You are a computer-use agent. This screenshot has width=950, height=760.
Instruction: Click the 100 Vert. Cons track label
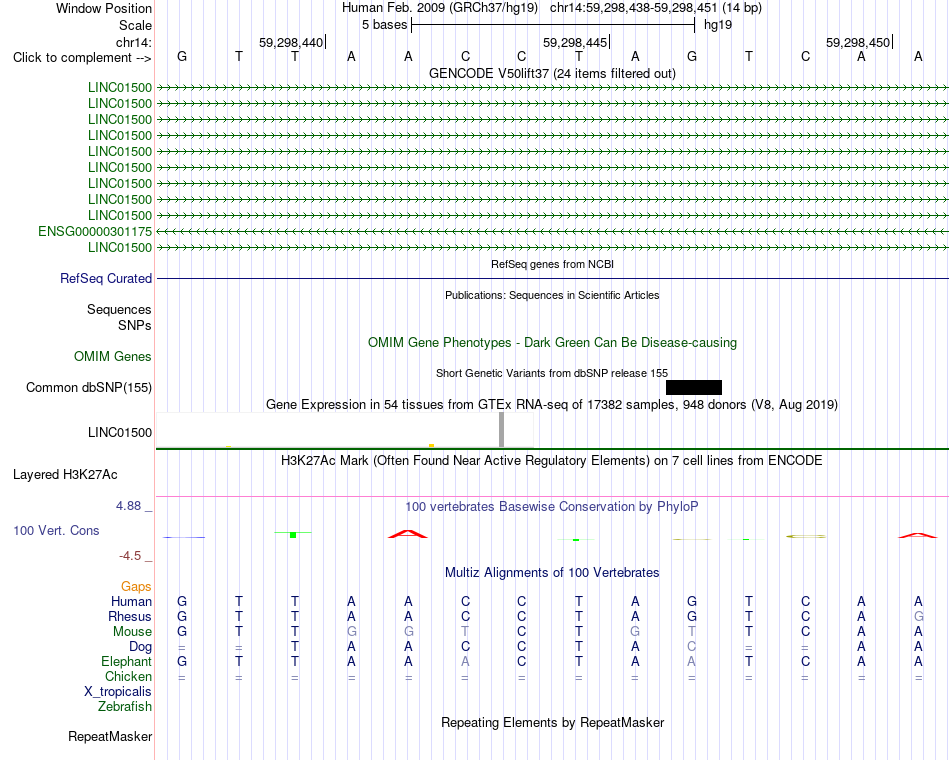(56, 530)
